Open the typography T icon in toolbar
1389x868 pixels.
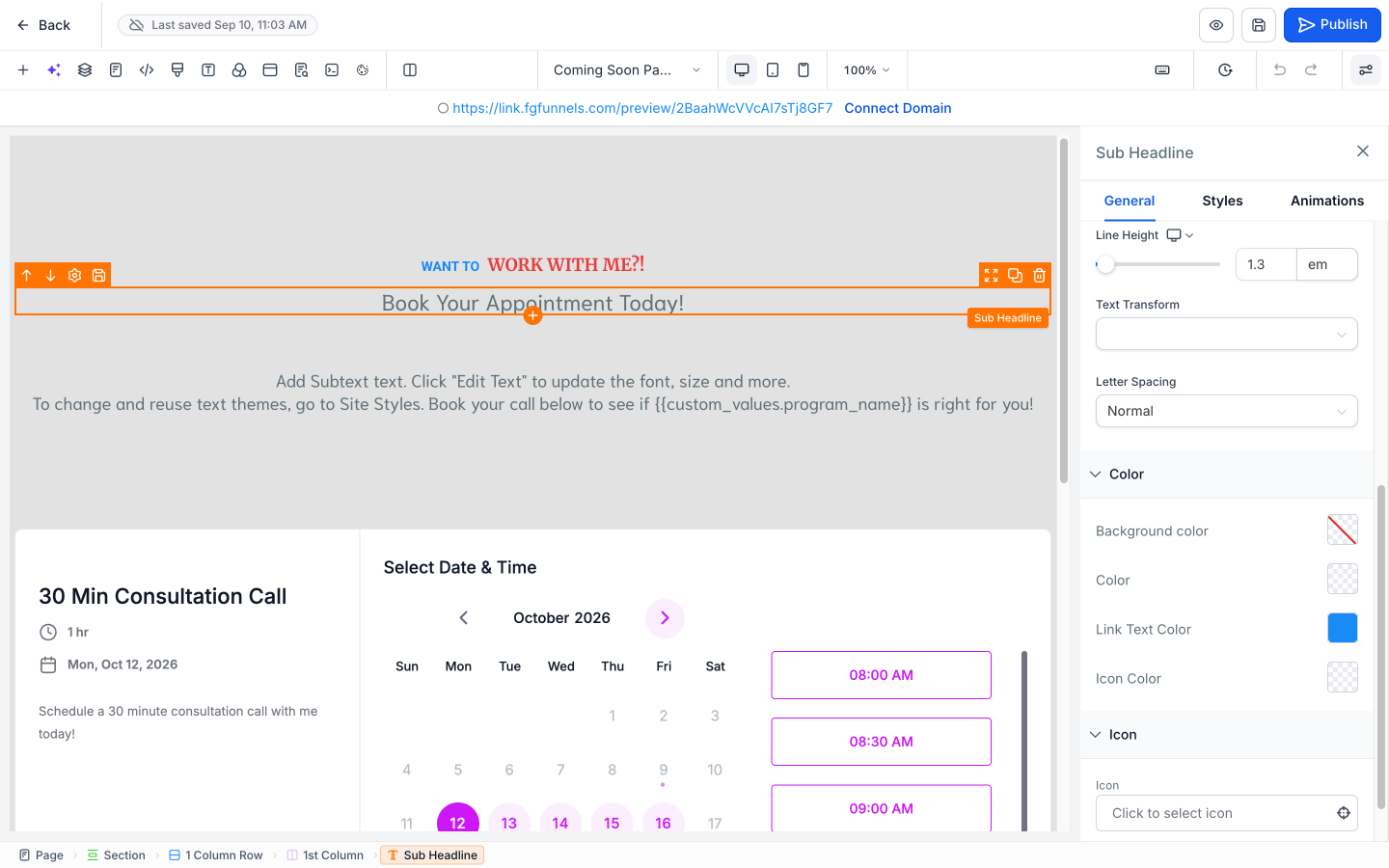click(x=208, y=70)
